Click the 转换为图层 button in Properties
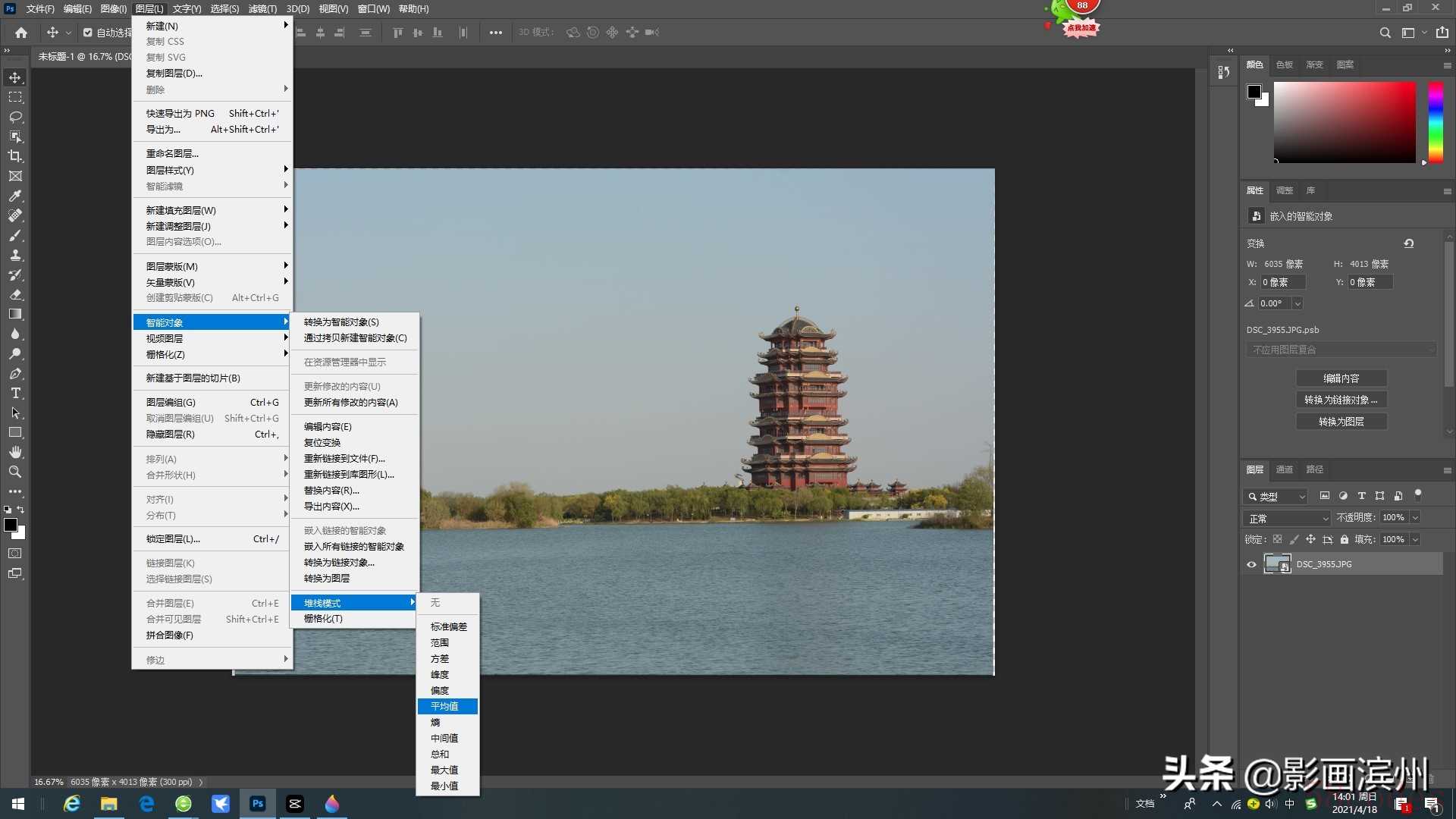The width and height of the screenshot is (1456, 819). coord(1341,422)
